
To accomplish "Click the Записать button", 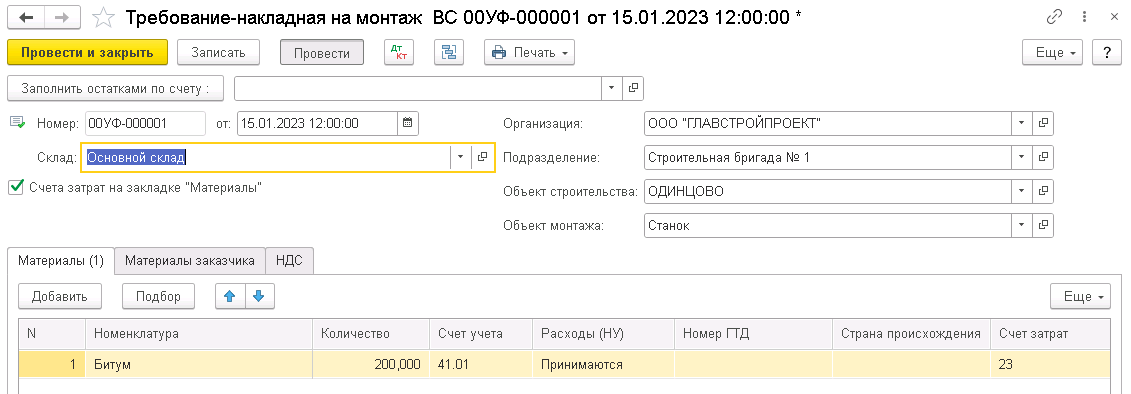I will click(218, 53).
